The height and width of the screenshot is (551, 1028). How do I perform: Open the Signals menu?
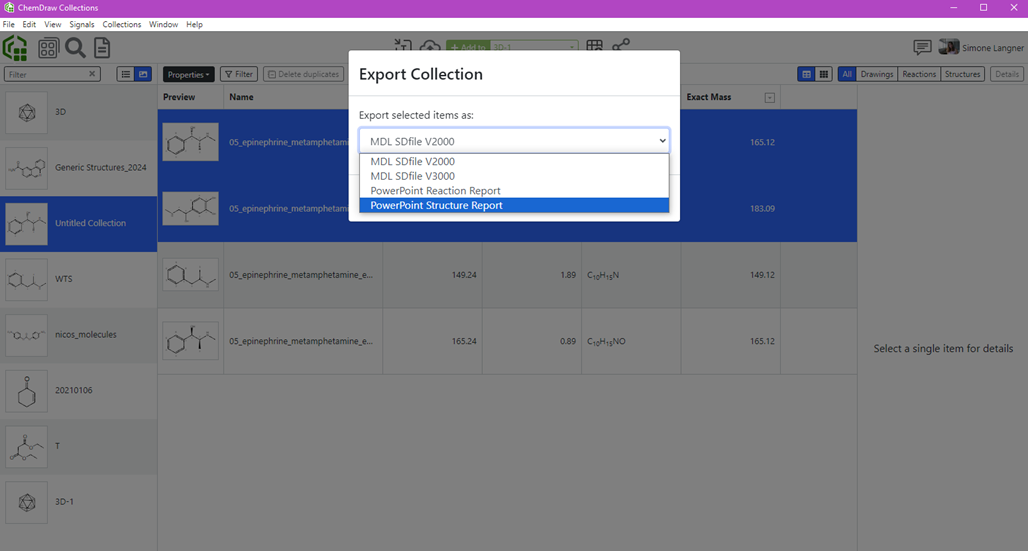(x=82, y=24)
